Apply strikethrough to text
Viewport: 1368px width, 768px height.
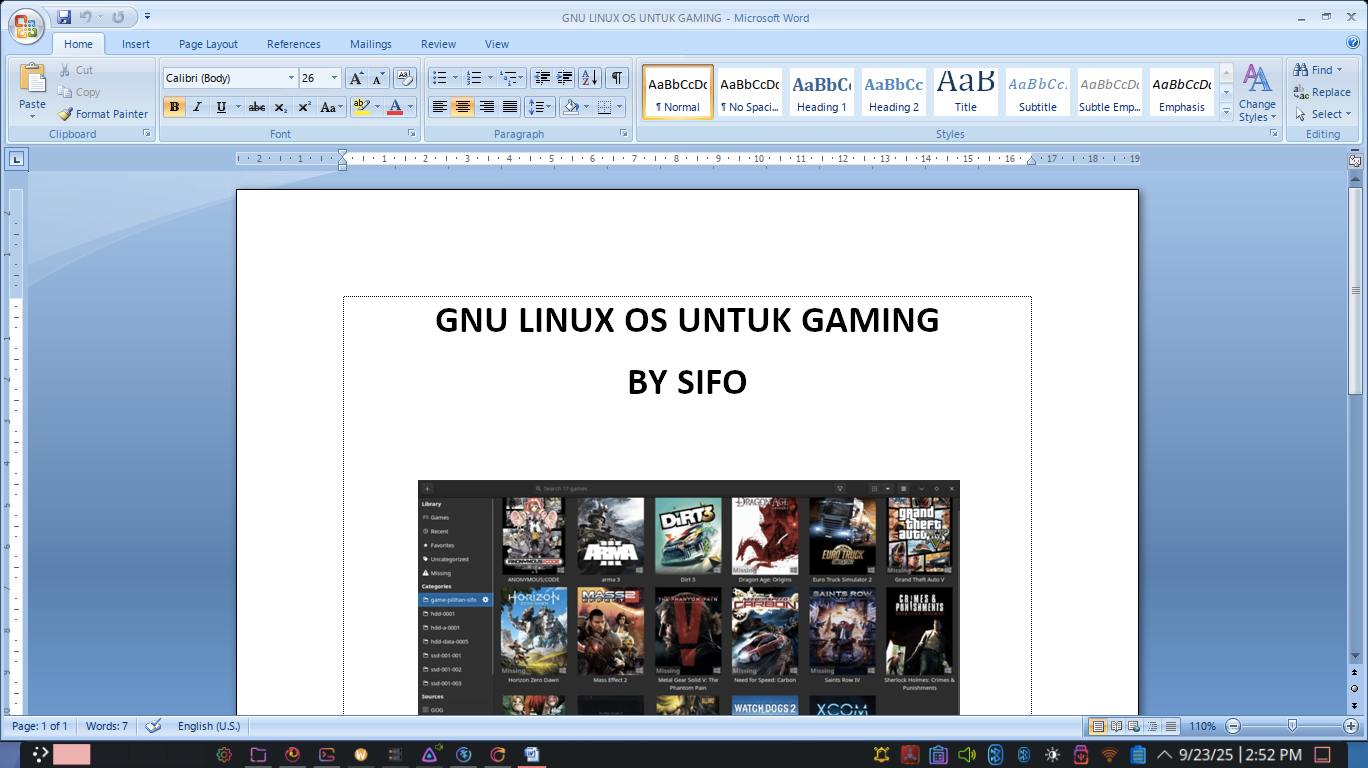click(257, 107)
